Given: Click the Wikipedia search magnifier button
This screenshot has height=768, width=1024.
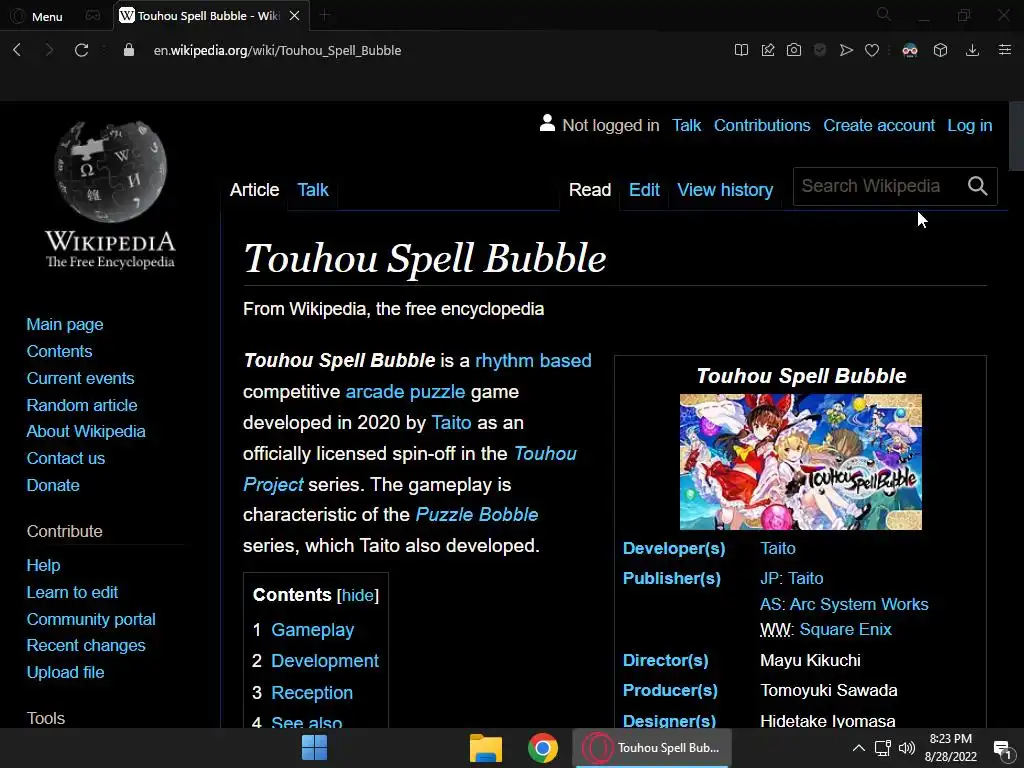Looking at the screenshot, I should 978,186.
